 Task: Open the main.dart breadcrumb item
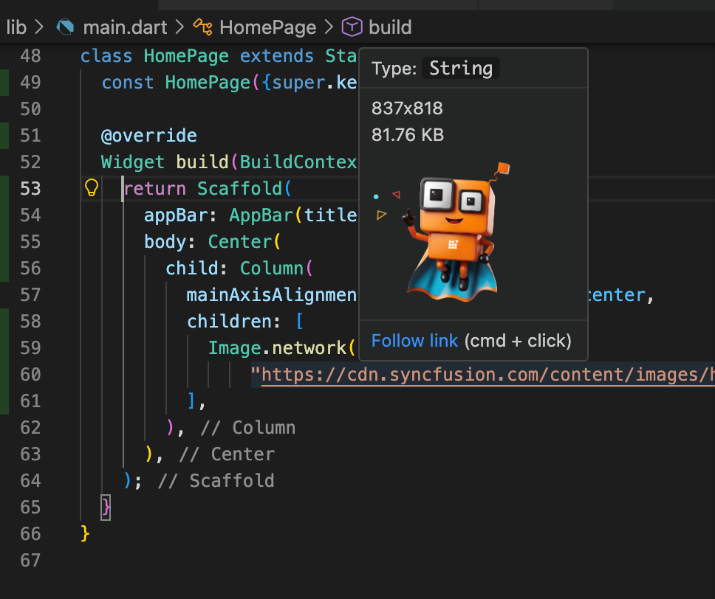tap(118, 27)
